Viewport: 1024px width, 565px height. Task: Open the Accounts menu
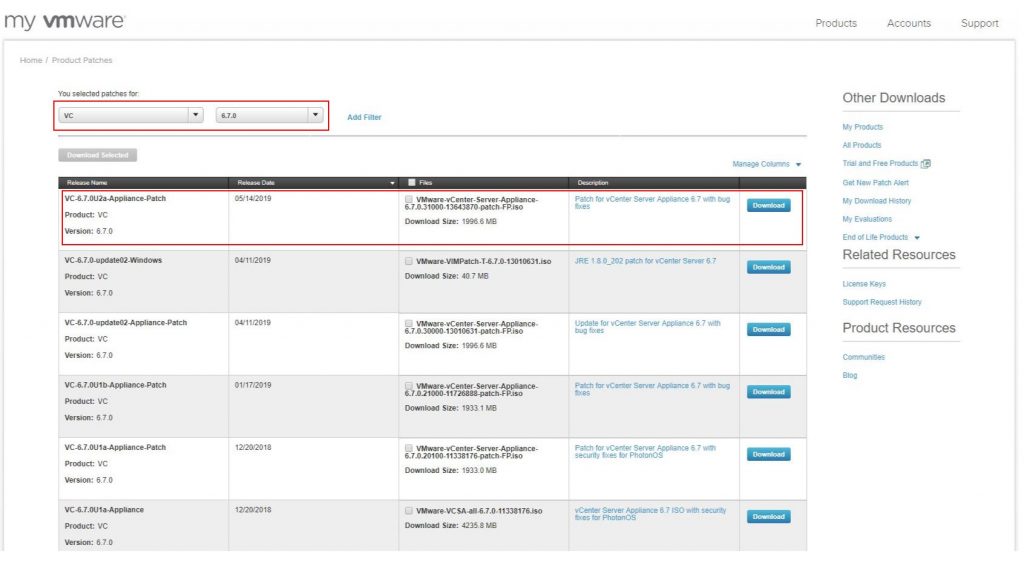908,23
